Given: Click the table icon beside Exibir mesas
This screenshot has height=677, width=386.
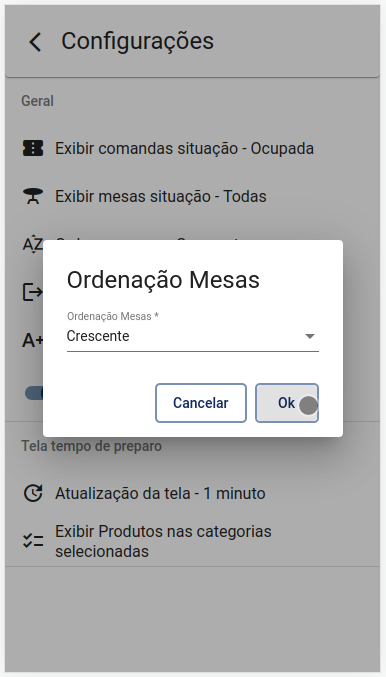Looking at the screenshot, I should point(33,196).
